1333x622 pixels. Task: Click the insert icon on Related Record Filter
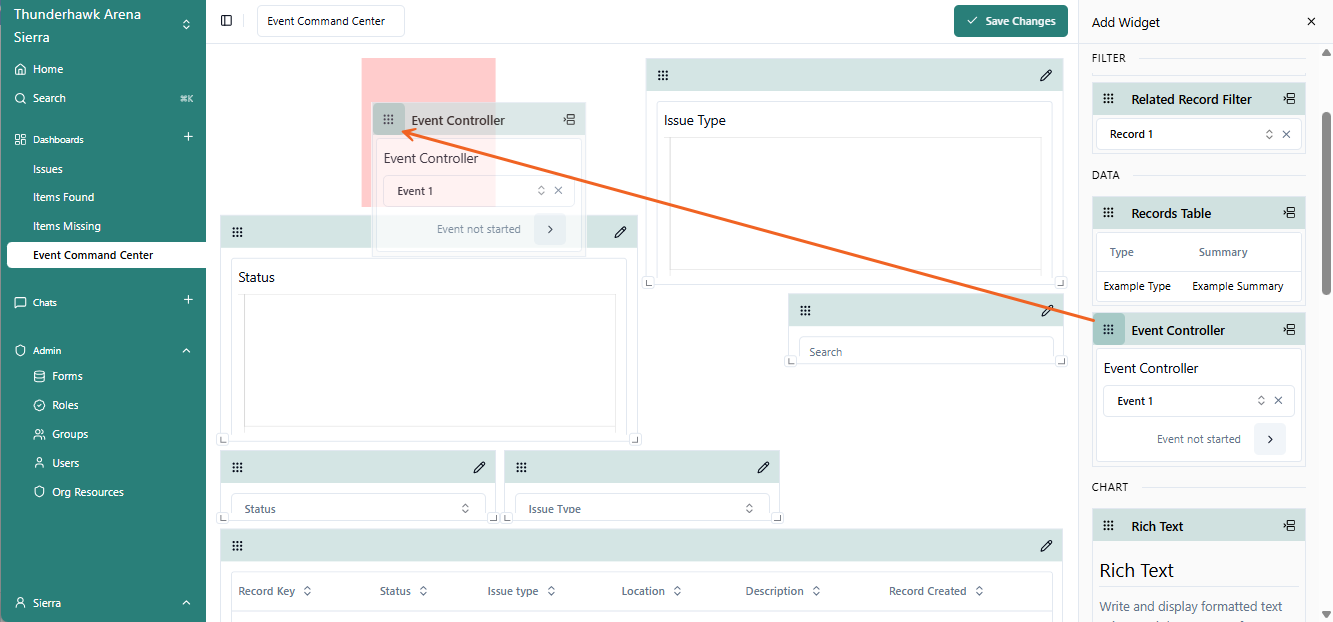1289,99
